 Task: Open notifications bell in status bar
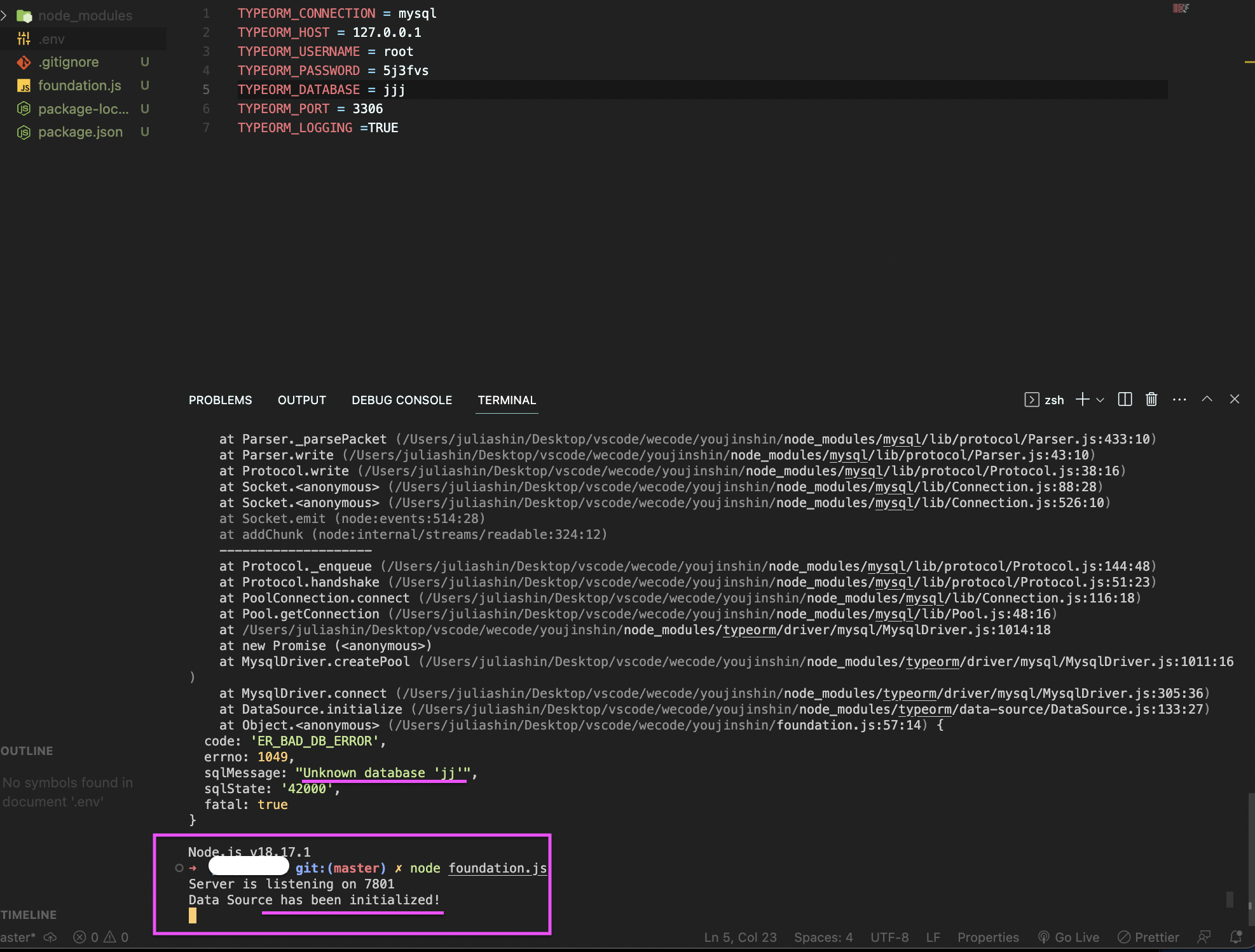pos(1236,937)
